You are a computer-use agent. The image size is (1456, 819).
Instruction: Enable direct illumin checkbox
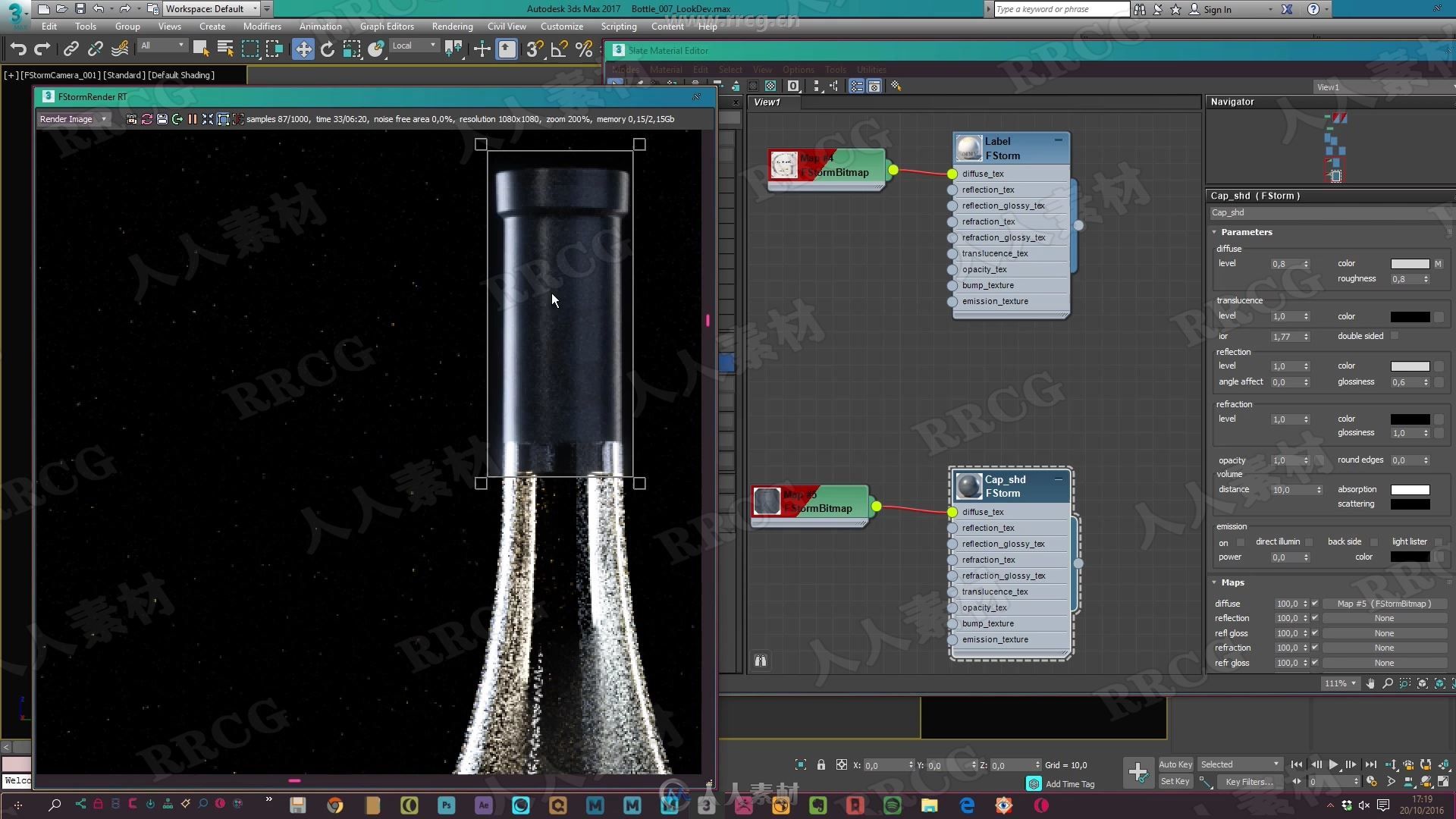point(1309,542)
